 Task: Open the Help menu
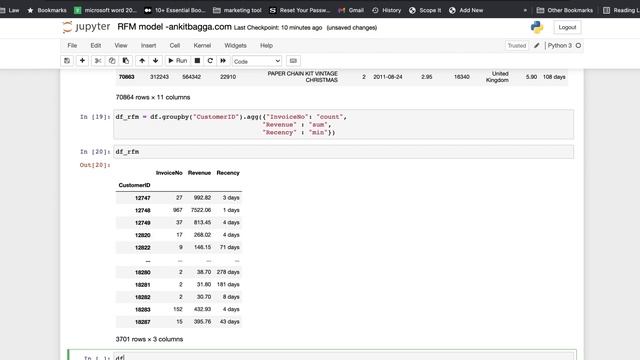tap(266, 46)
